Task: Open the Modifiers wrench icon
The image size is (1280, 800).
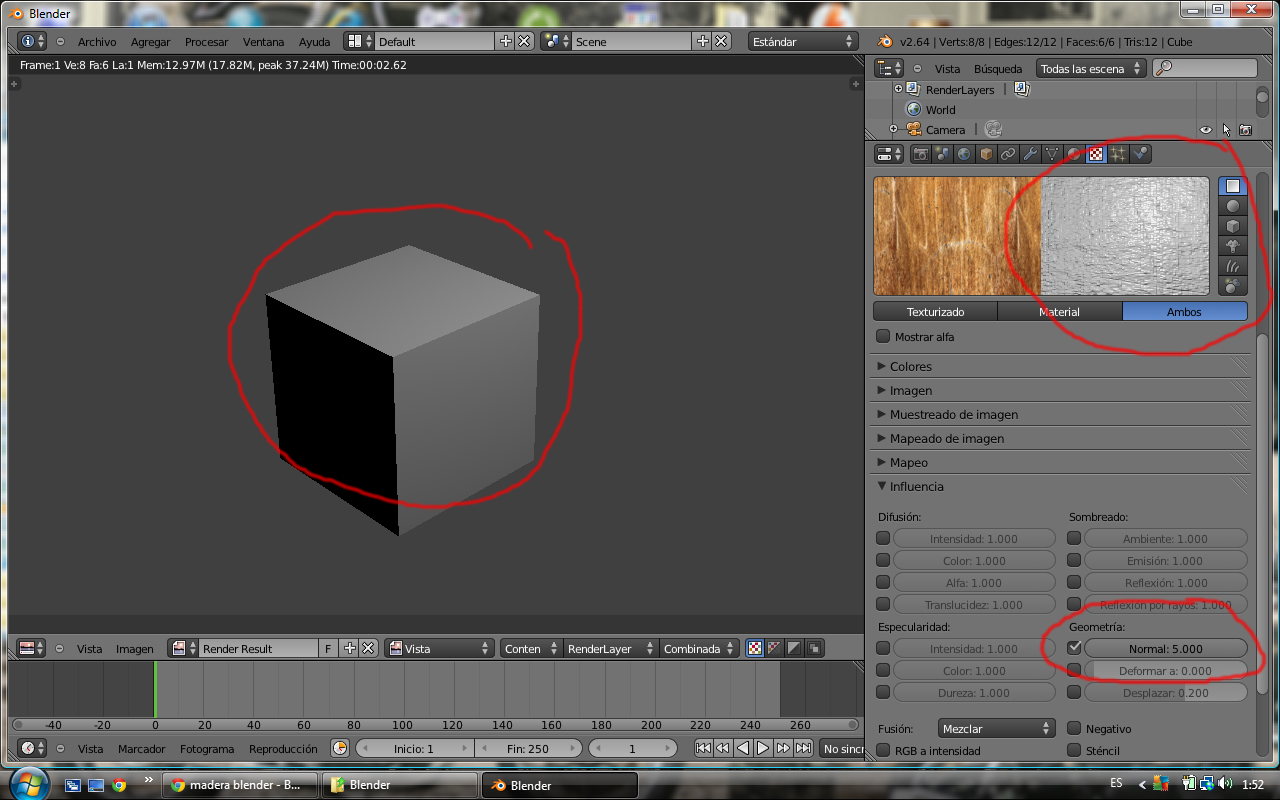Action: pyautogui.click(x=1030, y=154)
